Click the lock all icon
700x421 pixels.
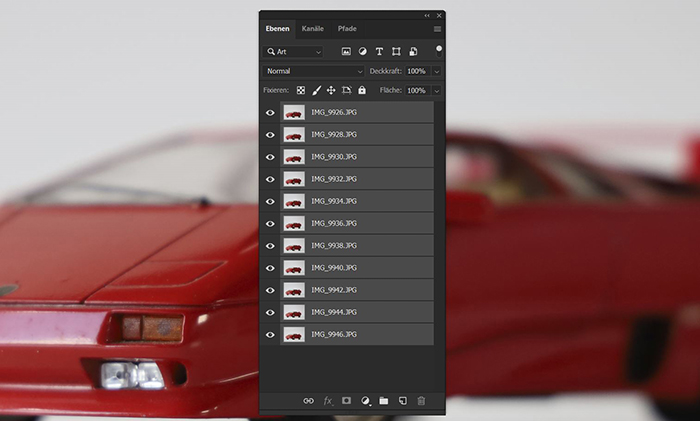click(x=362, y=90)
